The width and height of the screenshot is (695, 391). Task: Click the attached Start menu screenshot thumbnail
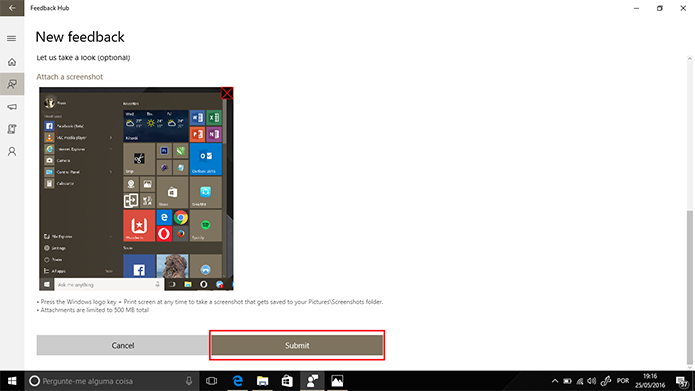[136, 189]
